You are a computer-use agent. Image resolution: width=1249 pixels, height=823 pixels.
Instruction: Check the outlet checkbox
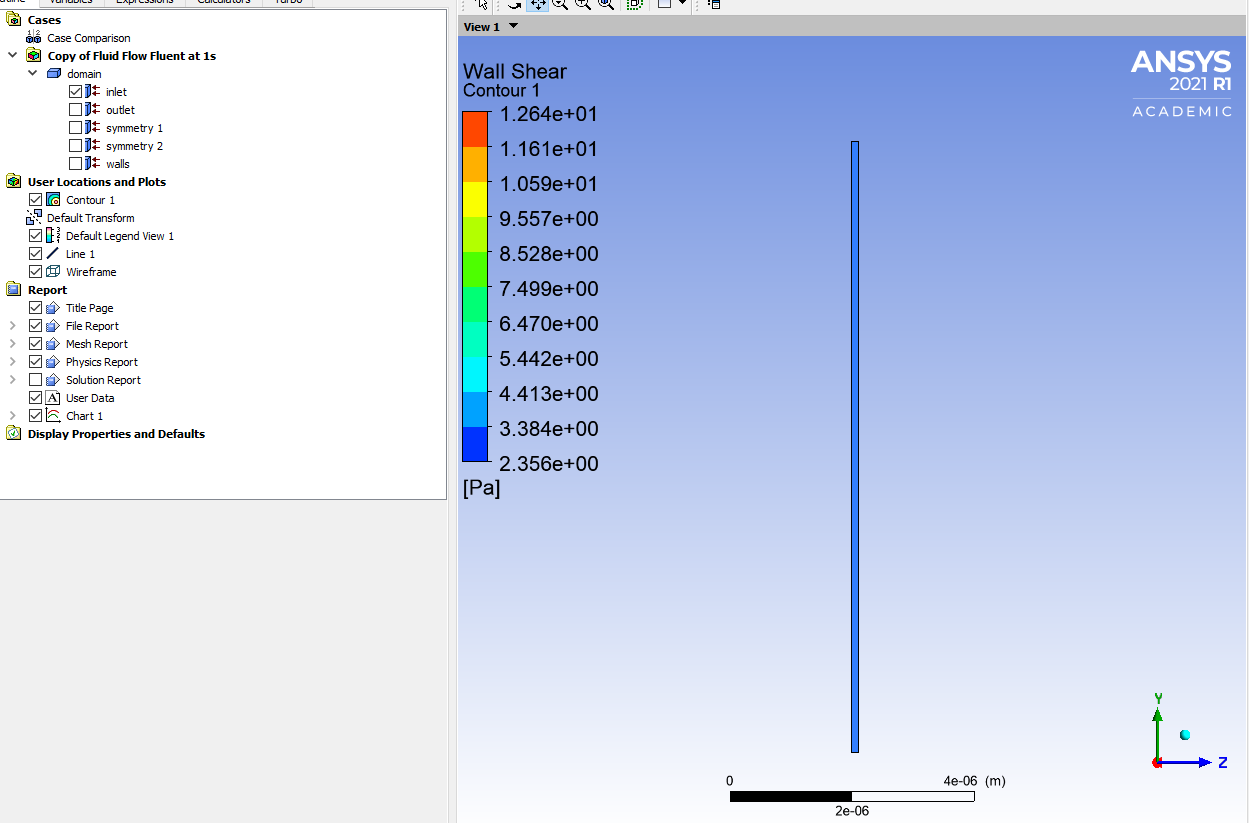[x=75, y=110]
